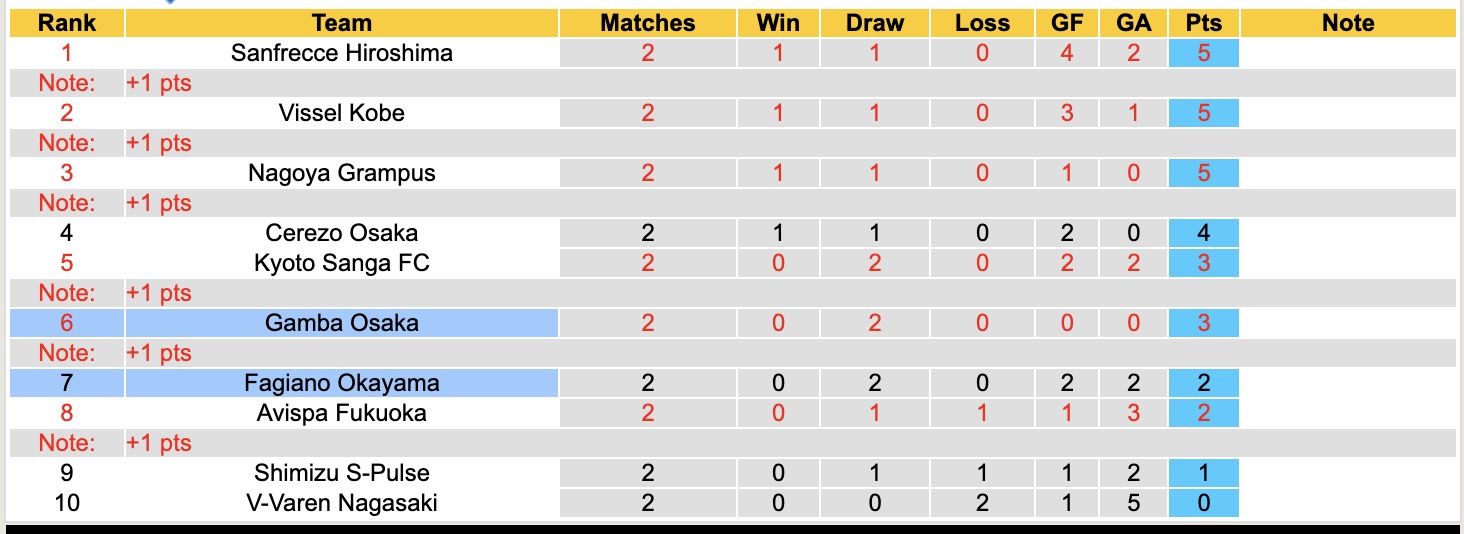Select the Nagoya Grampus team name
Viewport: 1464px width, 534px height.
pos(341,173)
